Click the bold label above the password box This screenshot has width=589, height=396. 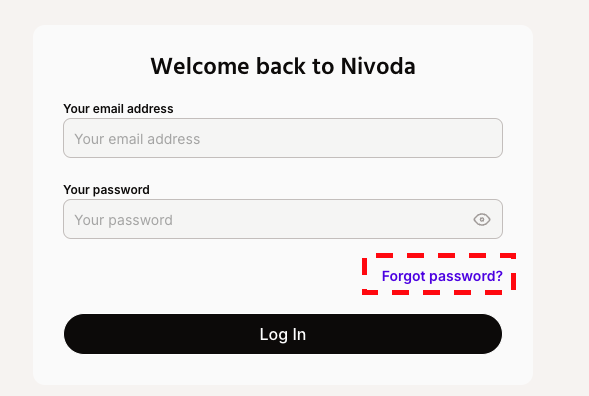[x=106, y=190]
